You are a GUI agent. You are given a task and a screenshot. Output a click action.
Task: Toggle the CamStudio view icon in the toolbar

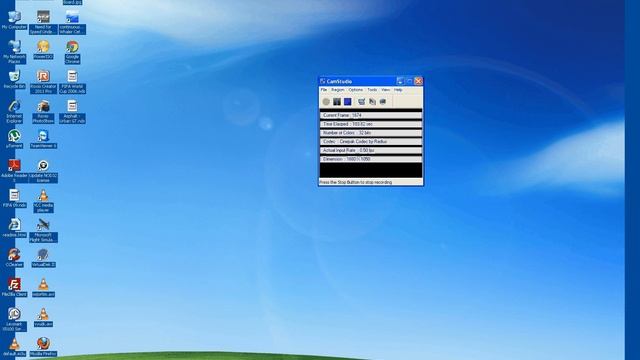tap(361, 102)
